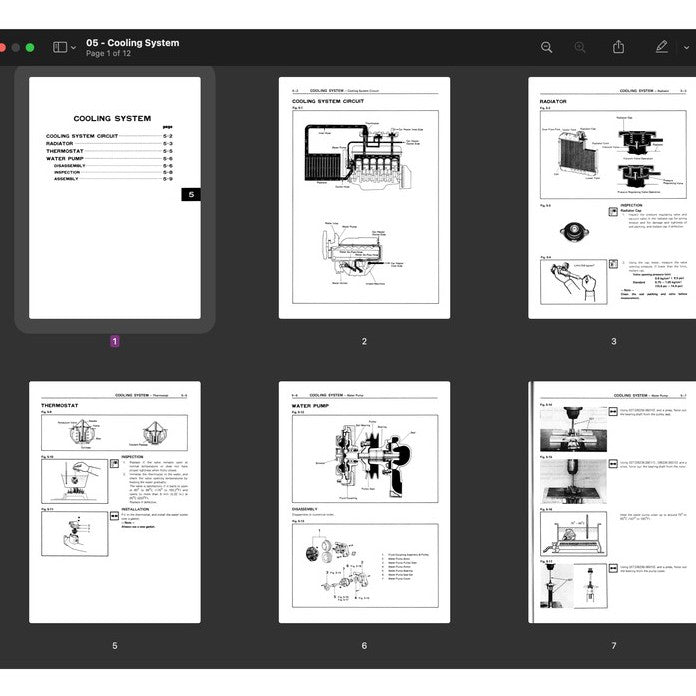Select the Radiator page 3 thumbnail

(x=612, y=198)
